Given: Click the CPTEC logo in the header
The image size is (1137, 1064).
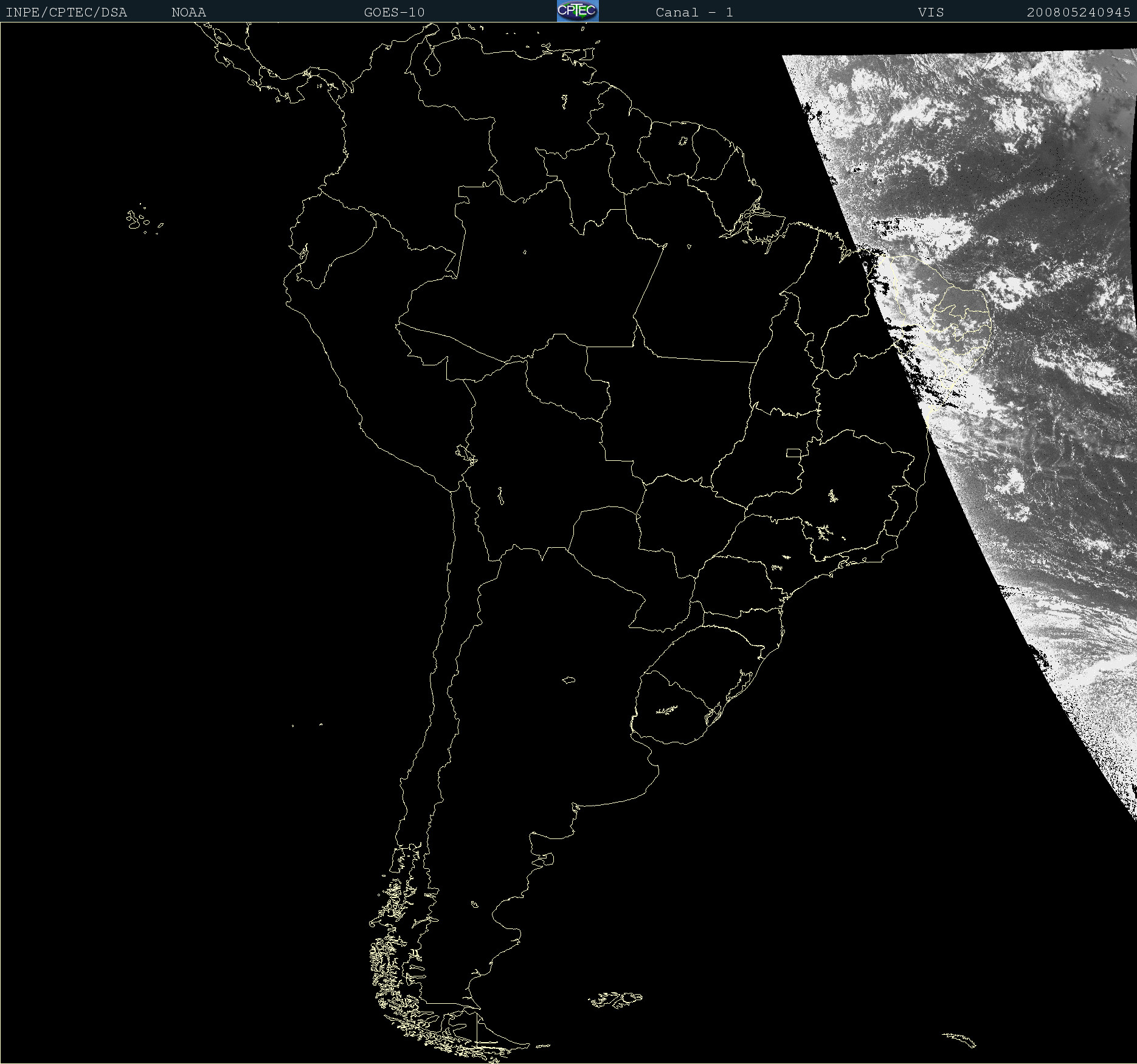Looking at the screenshot, I should pos(578,11).
